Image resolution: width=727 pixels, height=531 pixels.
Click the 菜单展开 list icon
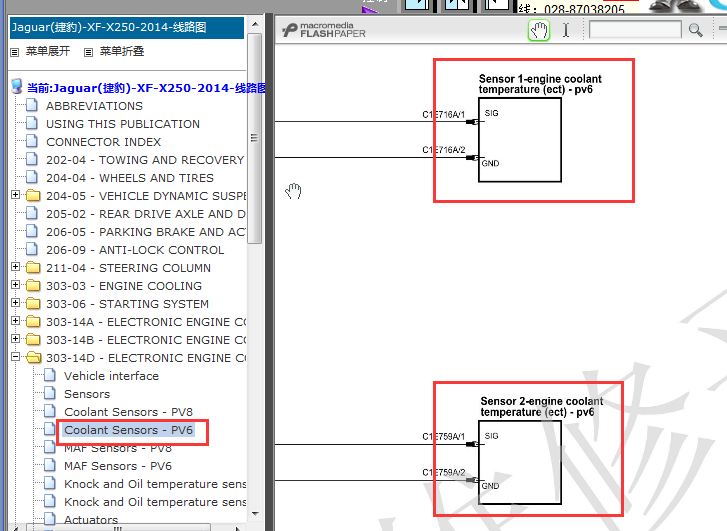[x=15, y=52]
